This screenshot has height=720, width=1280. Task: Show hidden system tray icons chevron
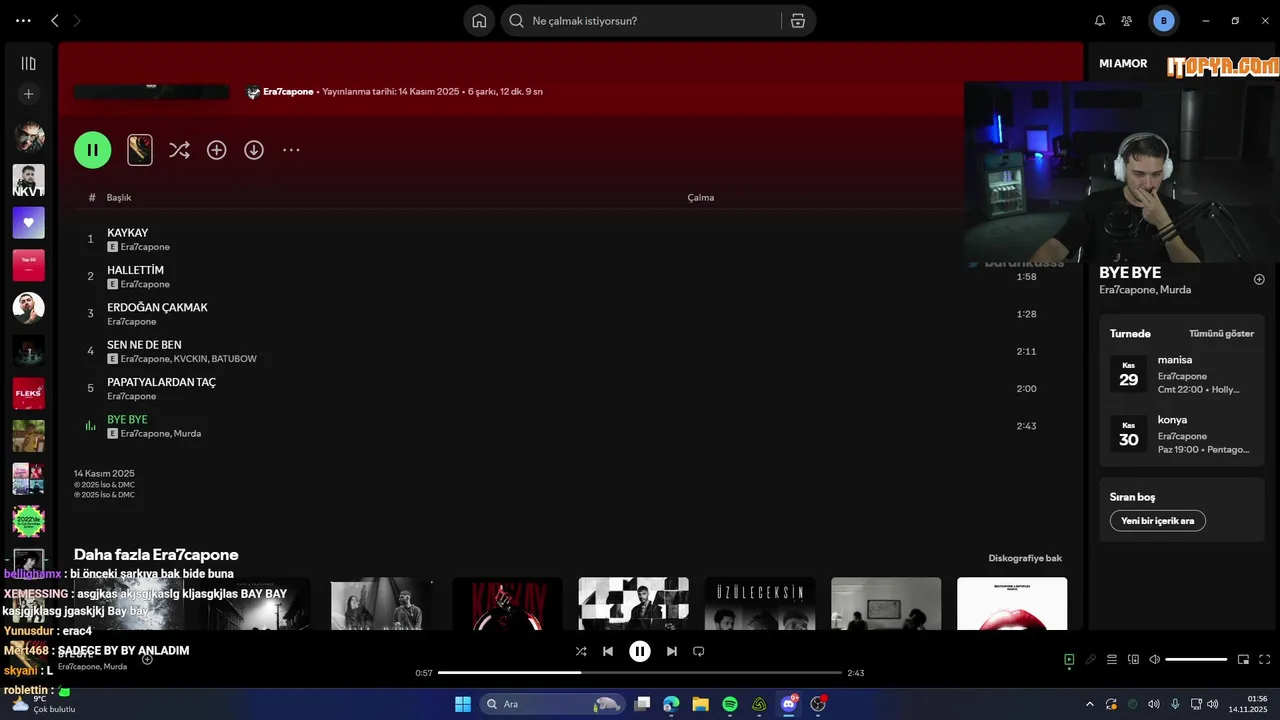click(x=1090, y=704)
